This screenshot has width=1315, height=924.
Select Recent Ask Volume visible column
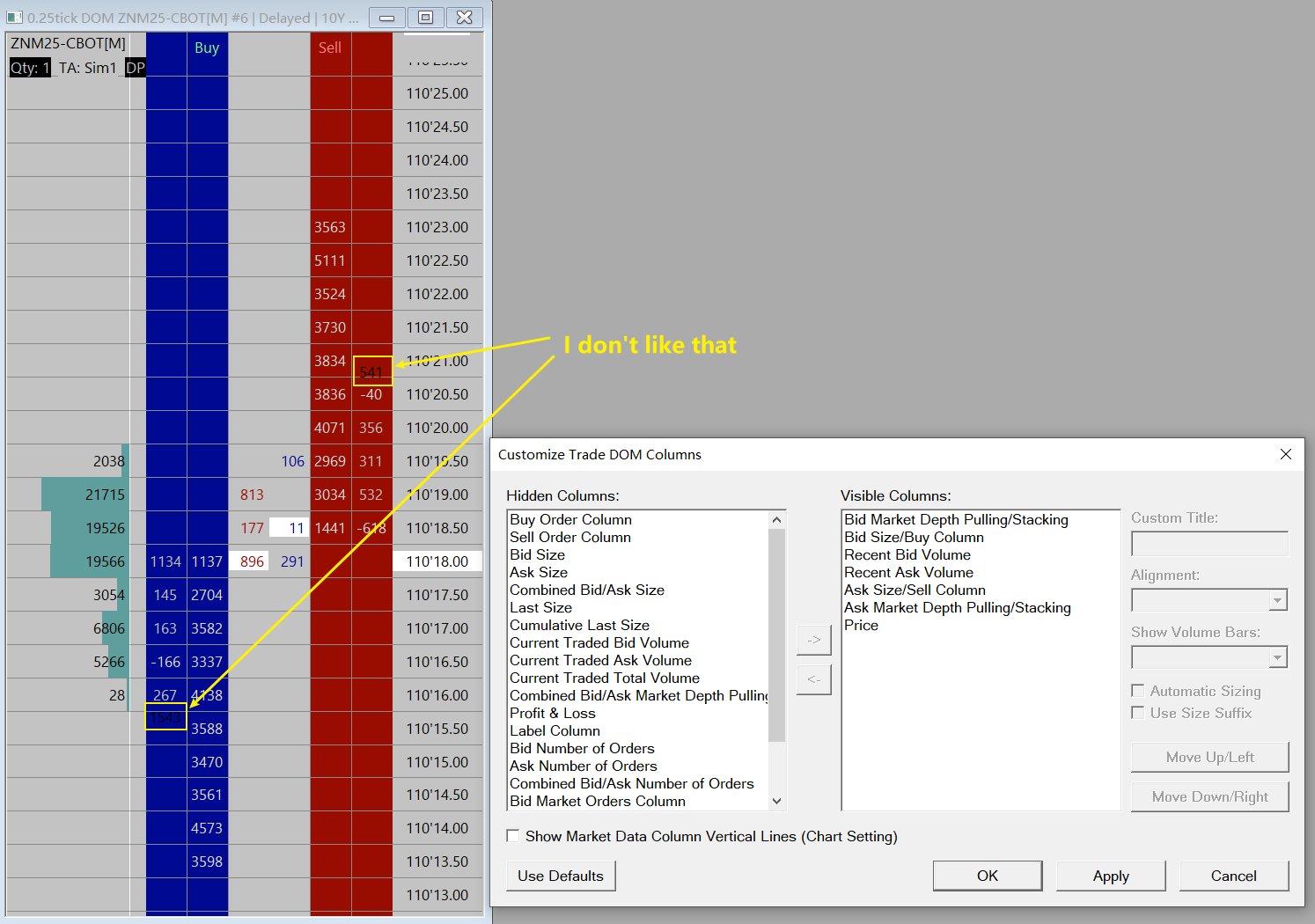[x=908, y=572]
